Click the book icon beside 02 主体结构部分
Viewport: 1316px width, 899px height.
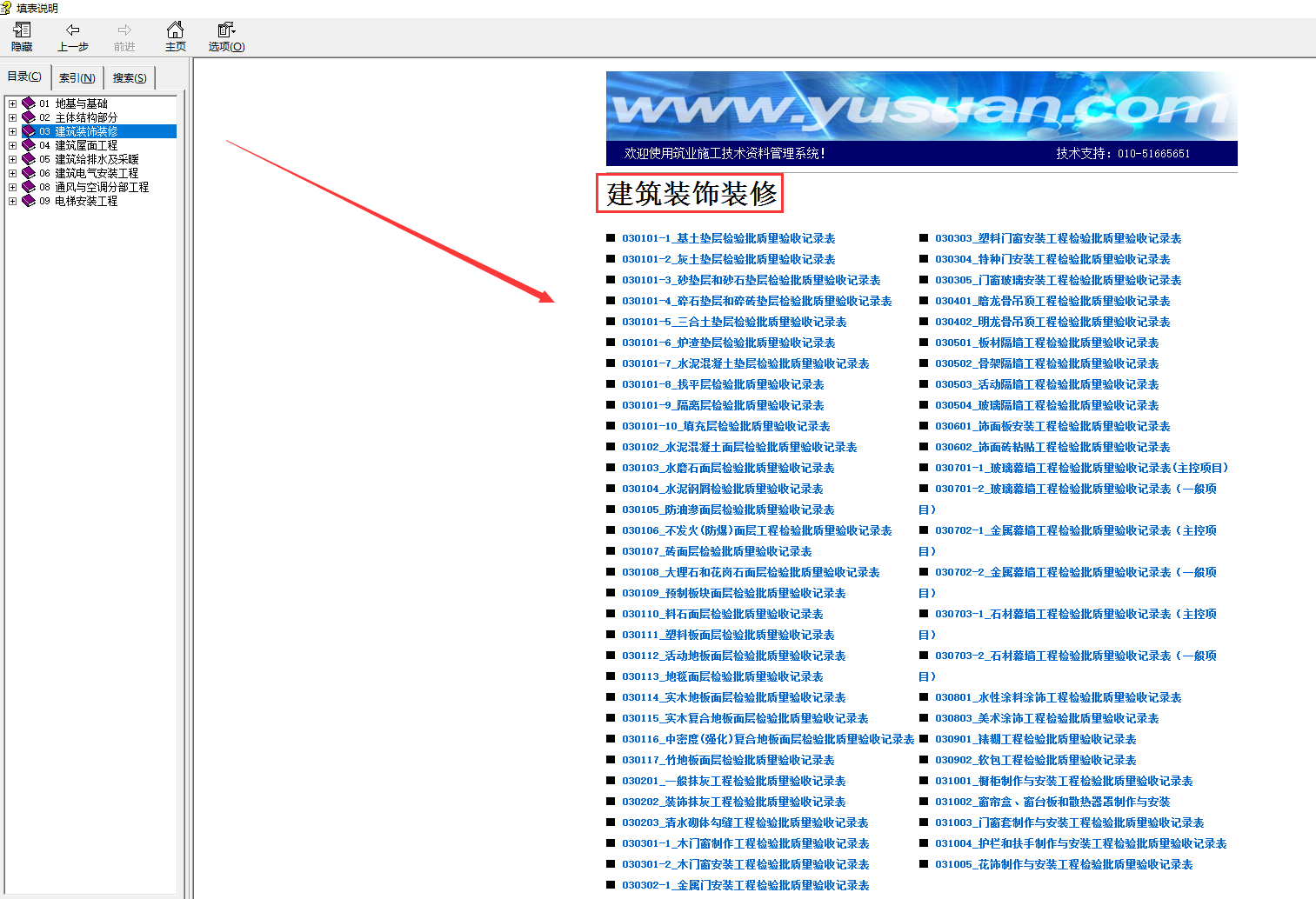(x=29, y=117)
